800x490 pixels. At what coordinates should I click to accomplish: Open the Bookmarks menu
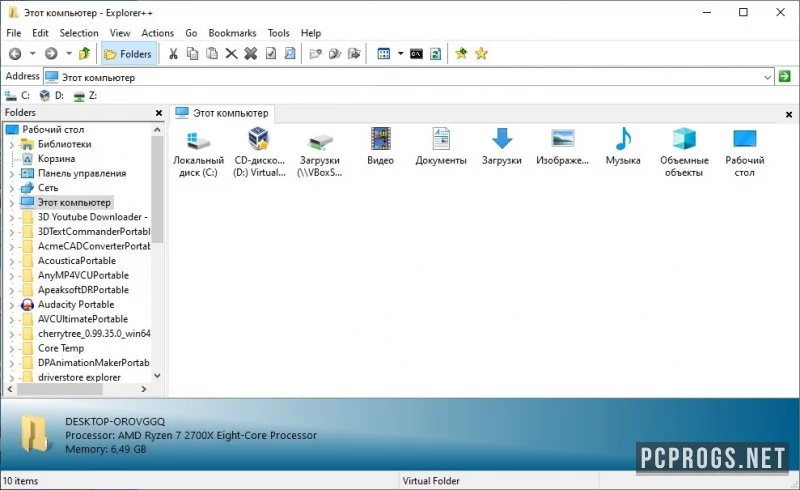[232, 33]
